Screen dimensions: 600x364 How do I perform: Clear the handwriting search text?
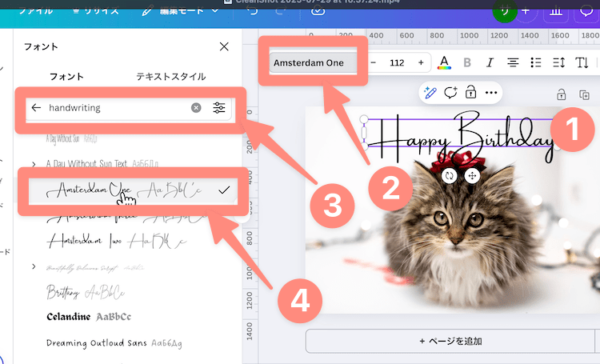[196, 108]
